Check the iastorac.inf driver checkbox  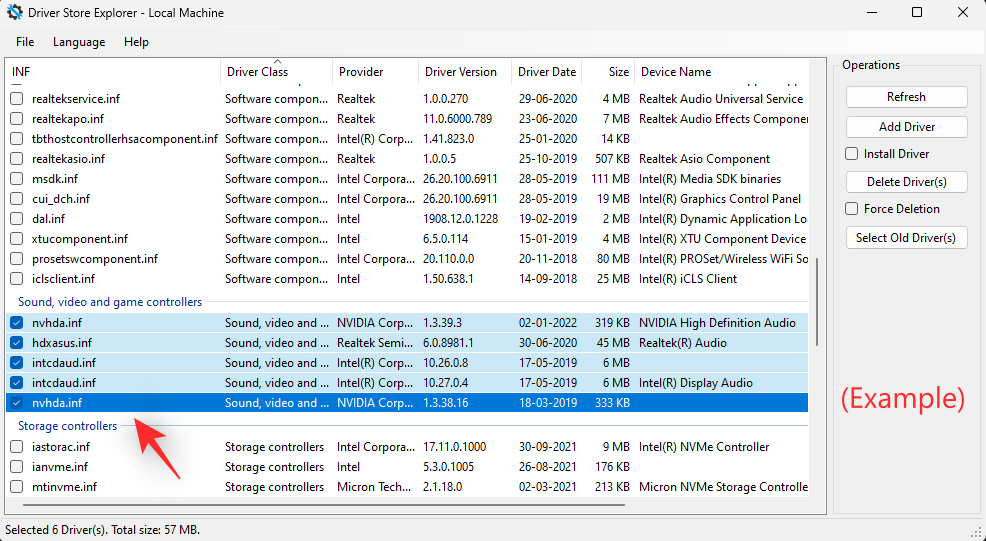pos(17,447)
